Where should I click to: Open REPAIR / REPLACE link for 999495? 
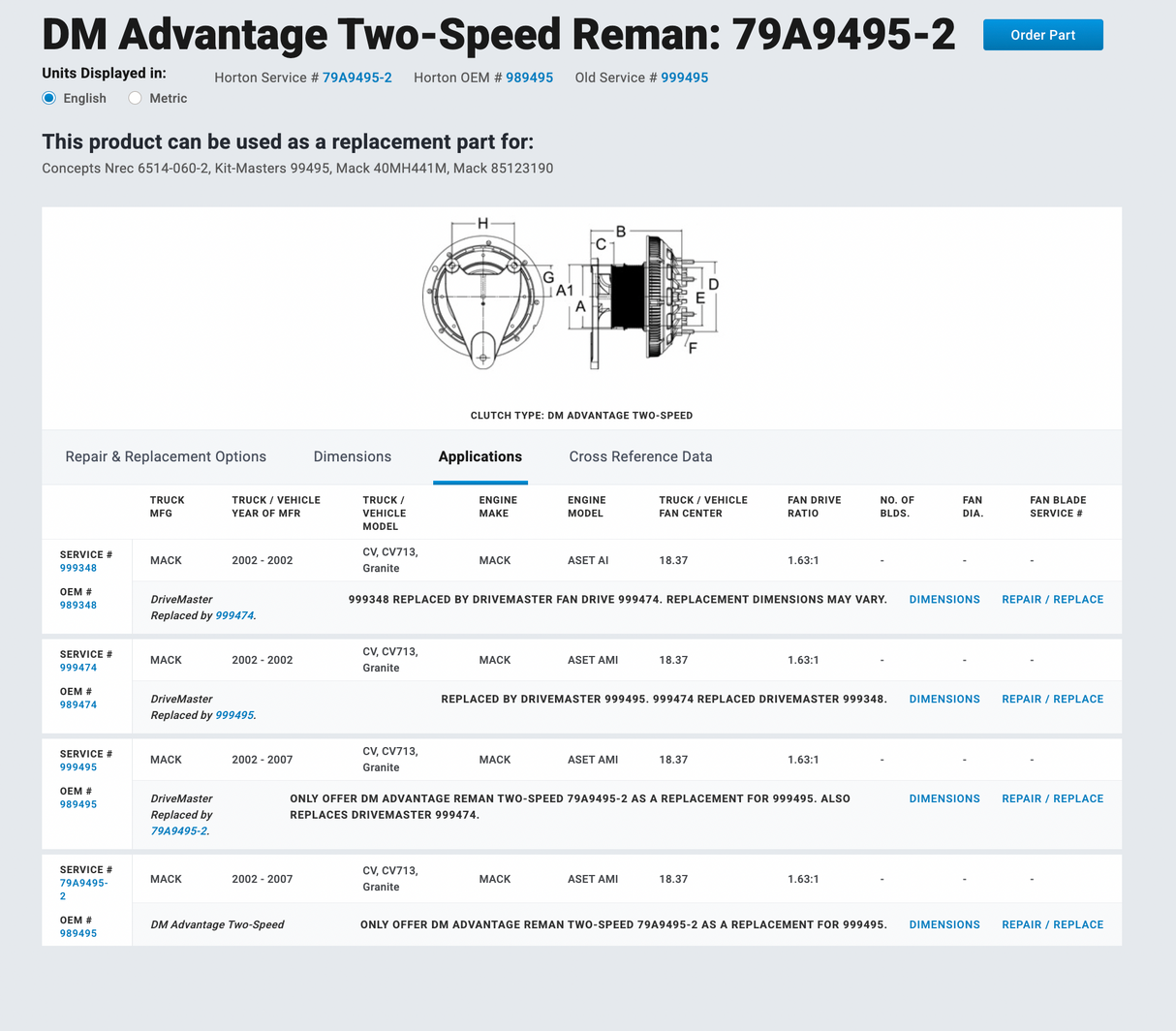(1053, 799)
